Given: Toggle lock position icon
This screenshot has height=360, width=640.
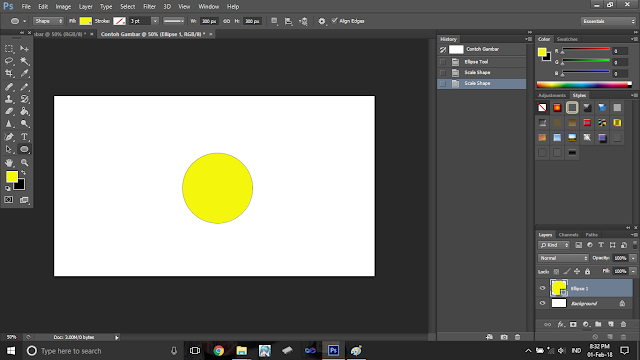Looking at the screenshot, I should click(577, 271).
